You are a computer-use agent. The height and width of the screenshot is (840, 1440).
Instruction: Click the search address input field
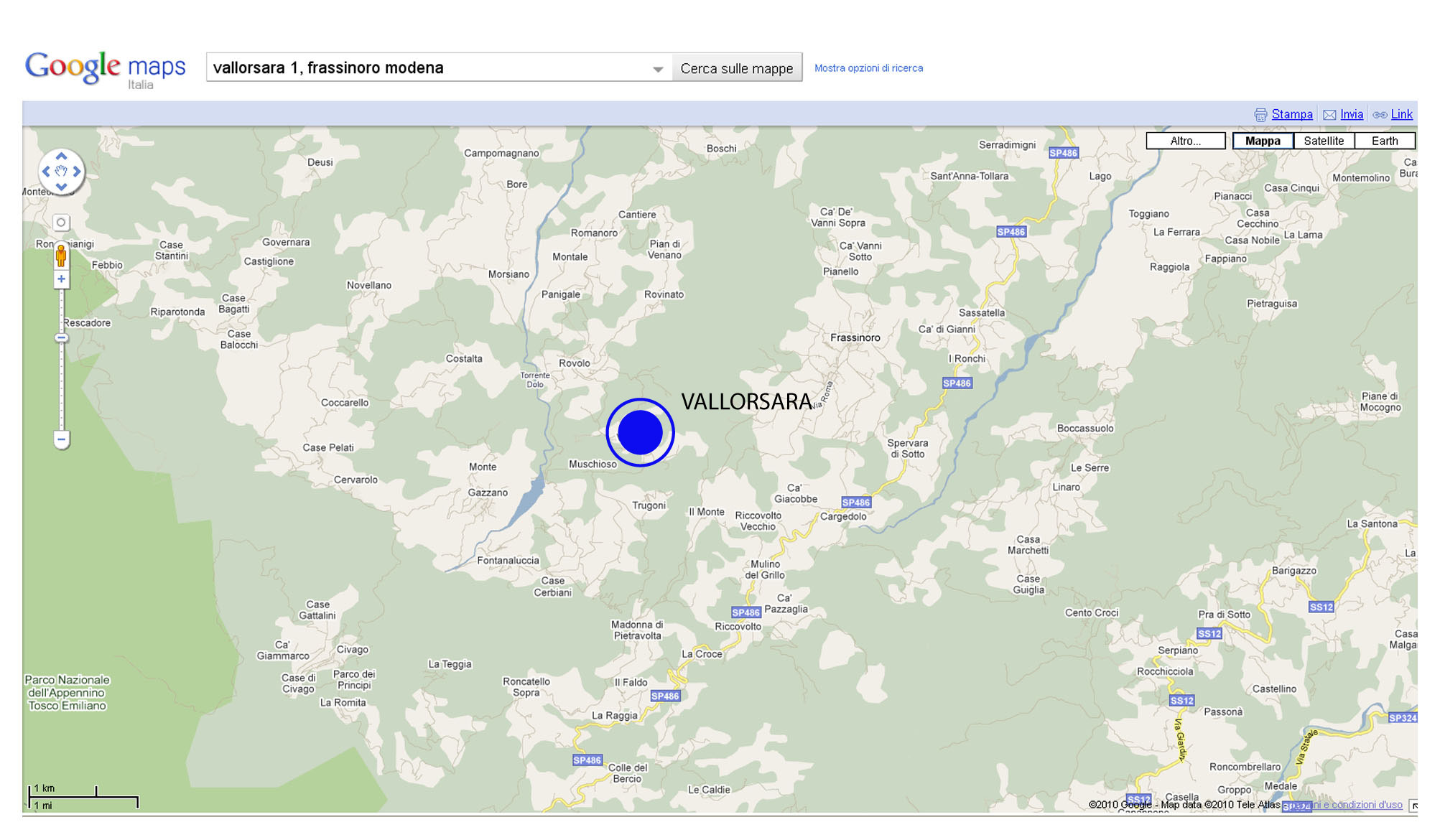point(431,67)
